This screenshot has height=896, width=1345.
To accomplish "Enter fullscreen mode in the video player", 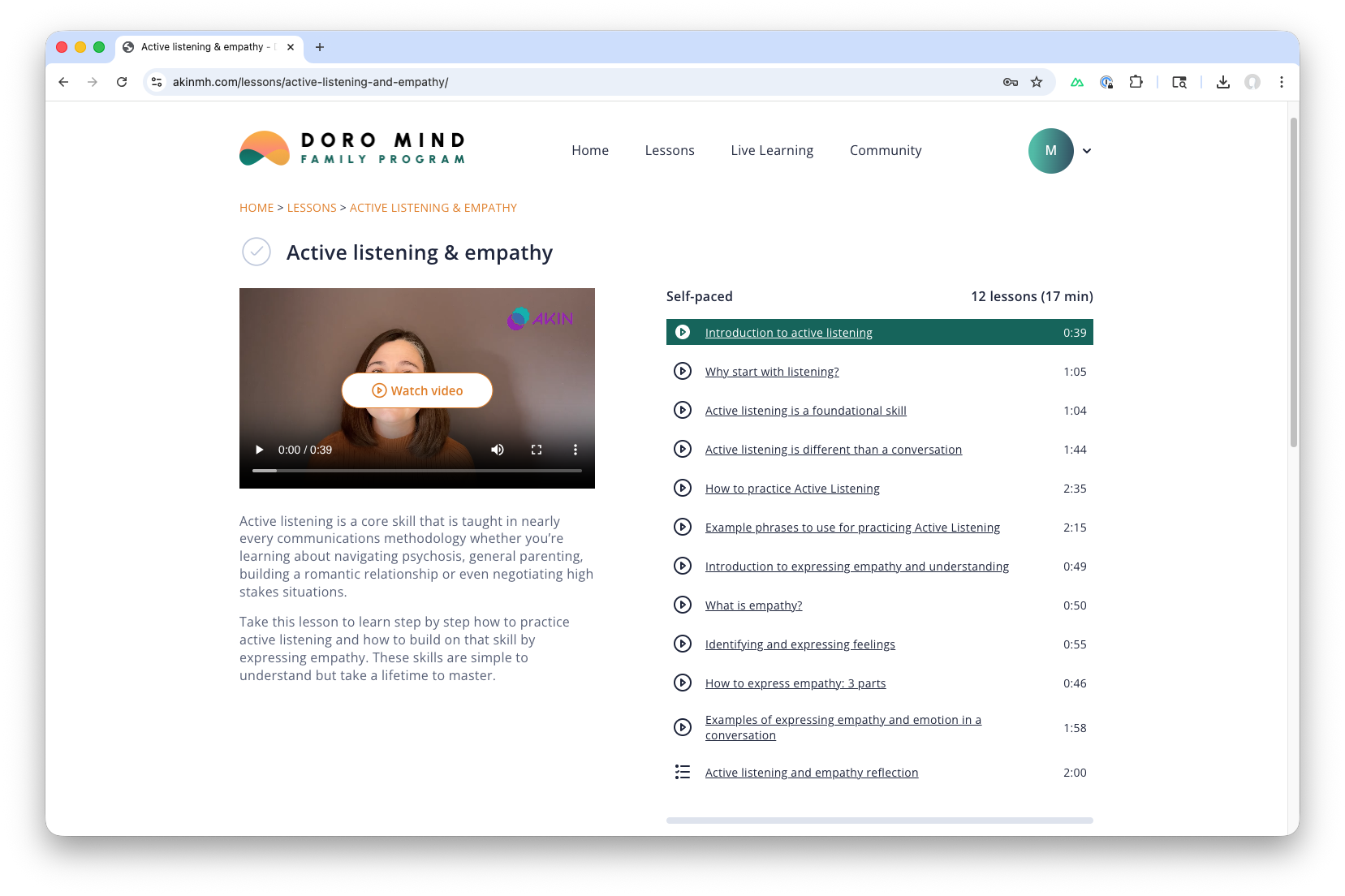I will 537,449.
